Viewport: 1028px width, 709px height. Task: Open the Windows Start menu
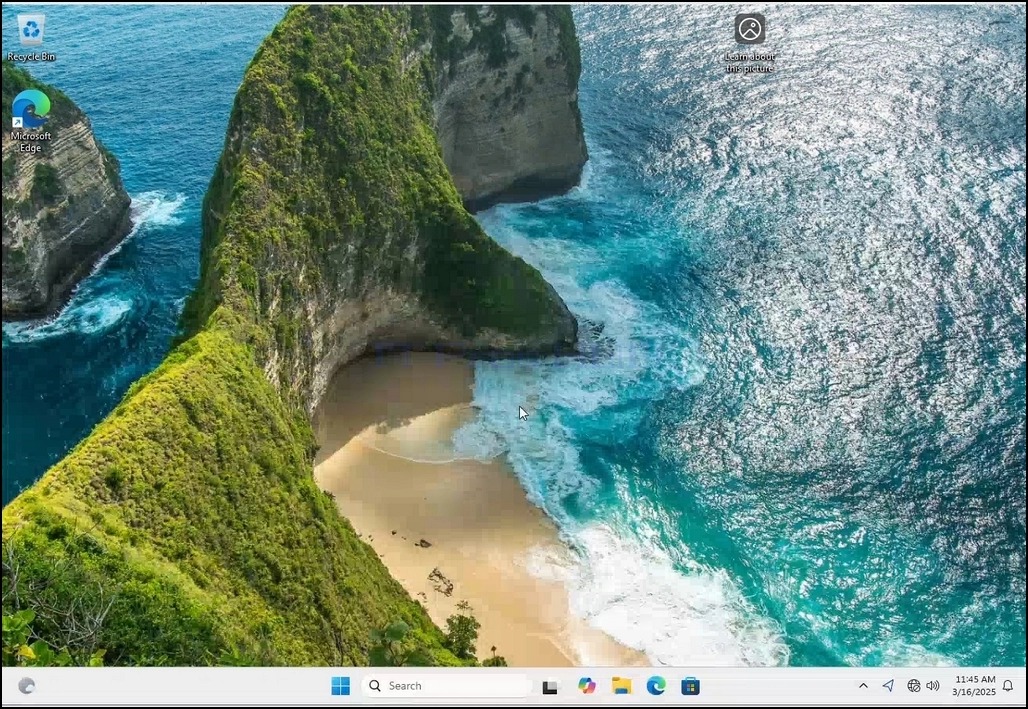click(x=340, y=686)
